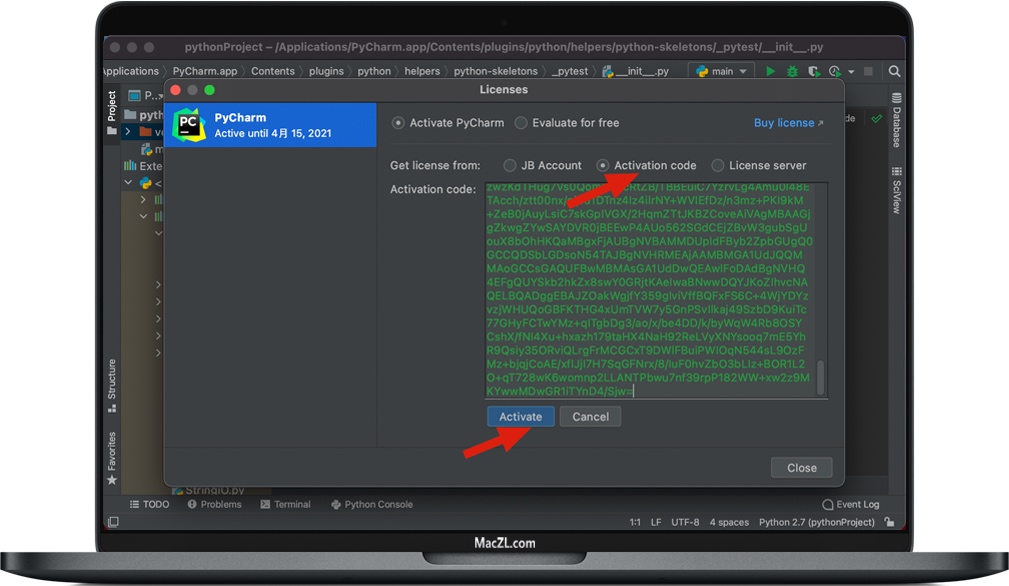Click the python breadcrumb
Screen dimensions: 1009x586
(374, 71)
